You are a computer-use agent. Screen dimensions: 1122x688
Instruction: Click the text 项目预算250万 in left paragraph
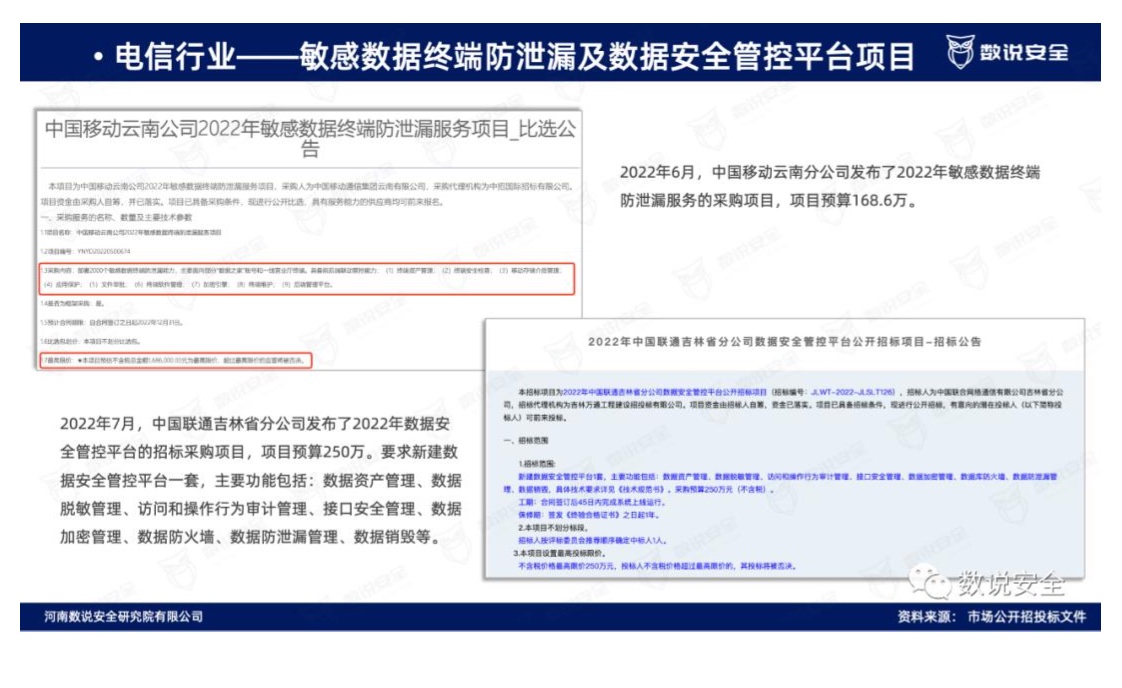(313, 452)
